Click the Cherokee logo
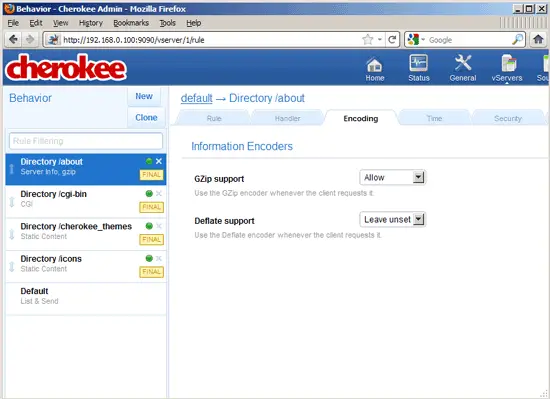The width and height of the screenshot is (550, 399). (x=66, y=67)
